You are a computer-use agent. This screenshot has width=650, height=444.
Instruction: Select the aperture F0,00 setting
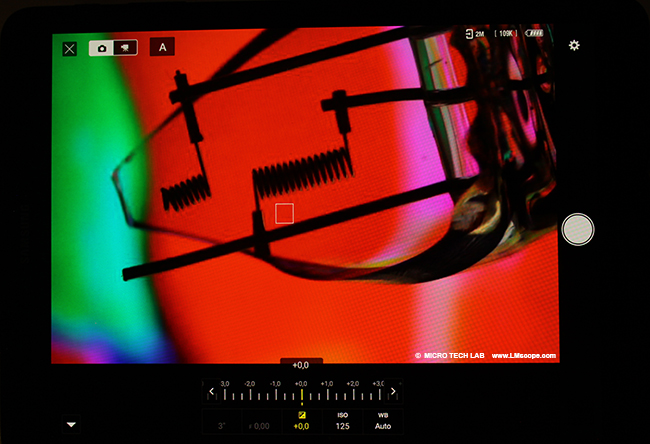pyautogui.click(x=260, y=426)
